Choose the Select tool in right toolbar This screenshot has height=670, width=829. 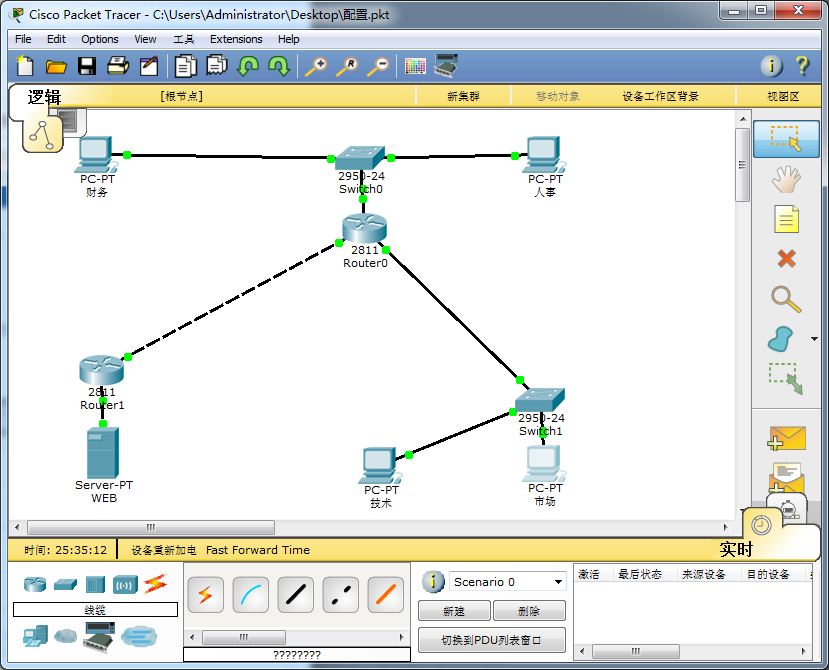point(786,139)
